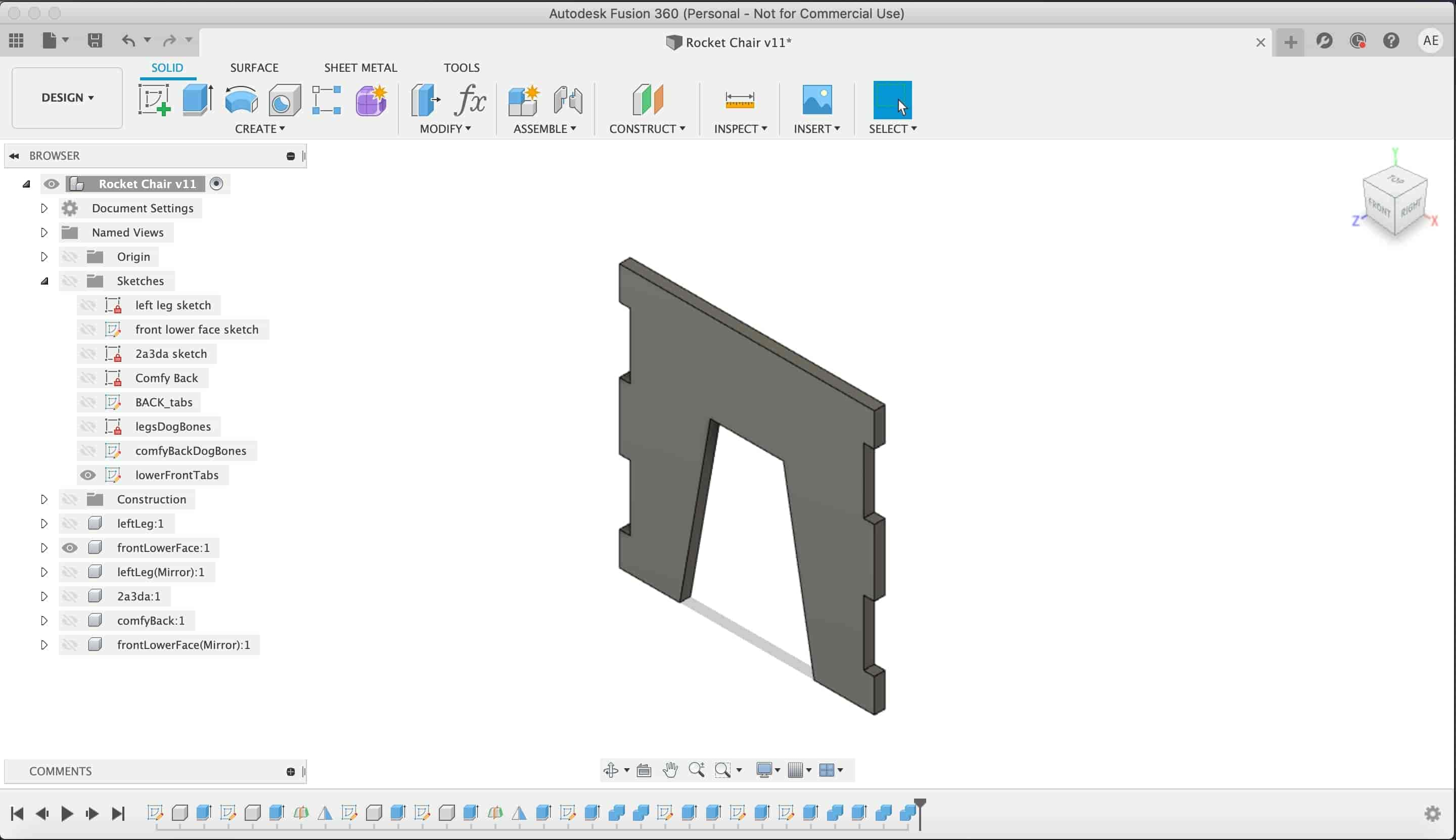Expand the COMMENTS panel
The width and height of the screenshot is (1456, 840).
[x=290, y=771]
